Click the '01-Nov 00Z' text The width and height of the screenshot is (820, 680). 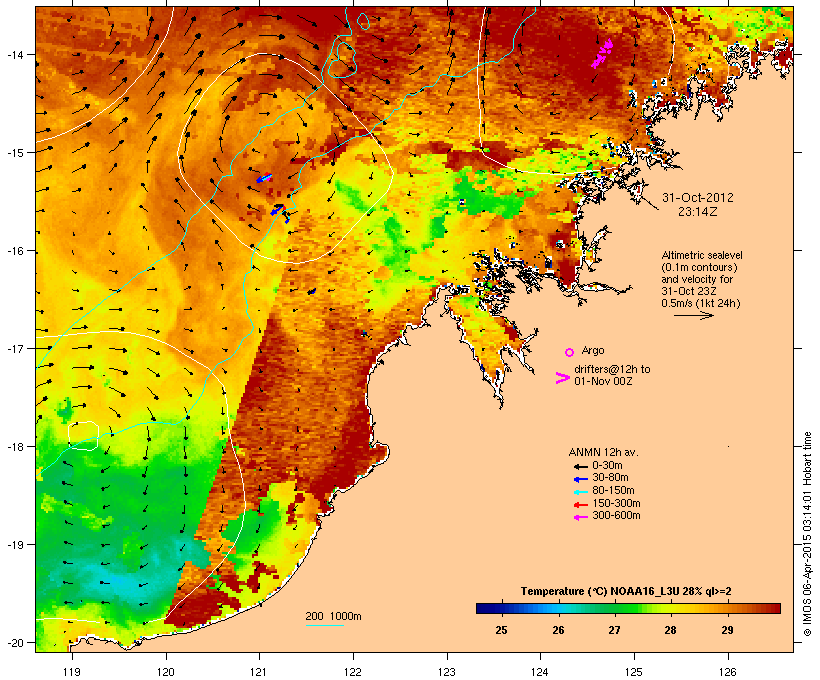coord(603,381)
